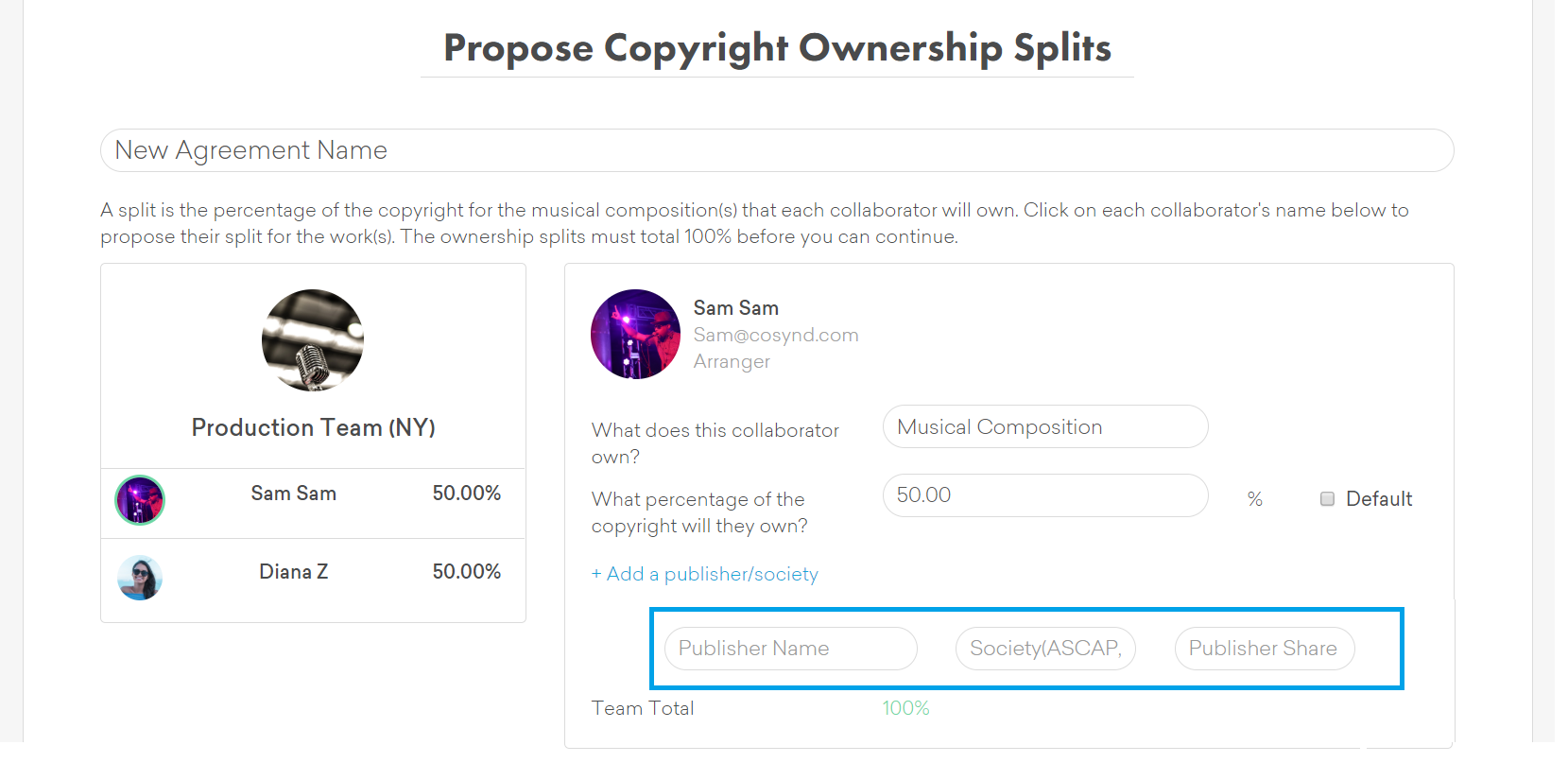
Task: Click the Sam@cosynd.com email text
Action: [776, 335]
